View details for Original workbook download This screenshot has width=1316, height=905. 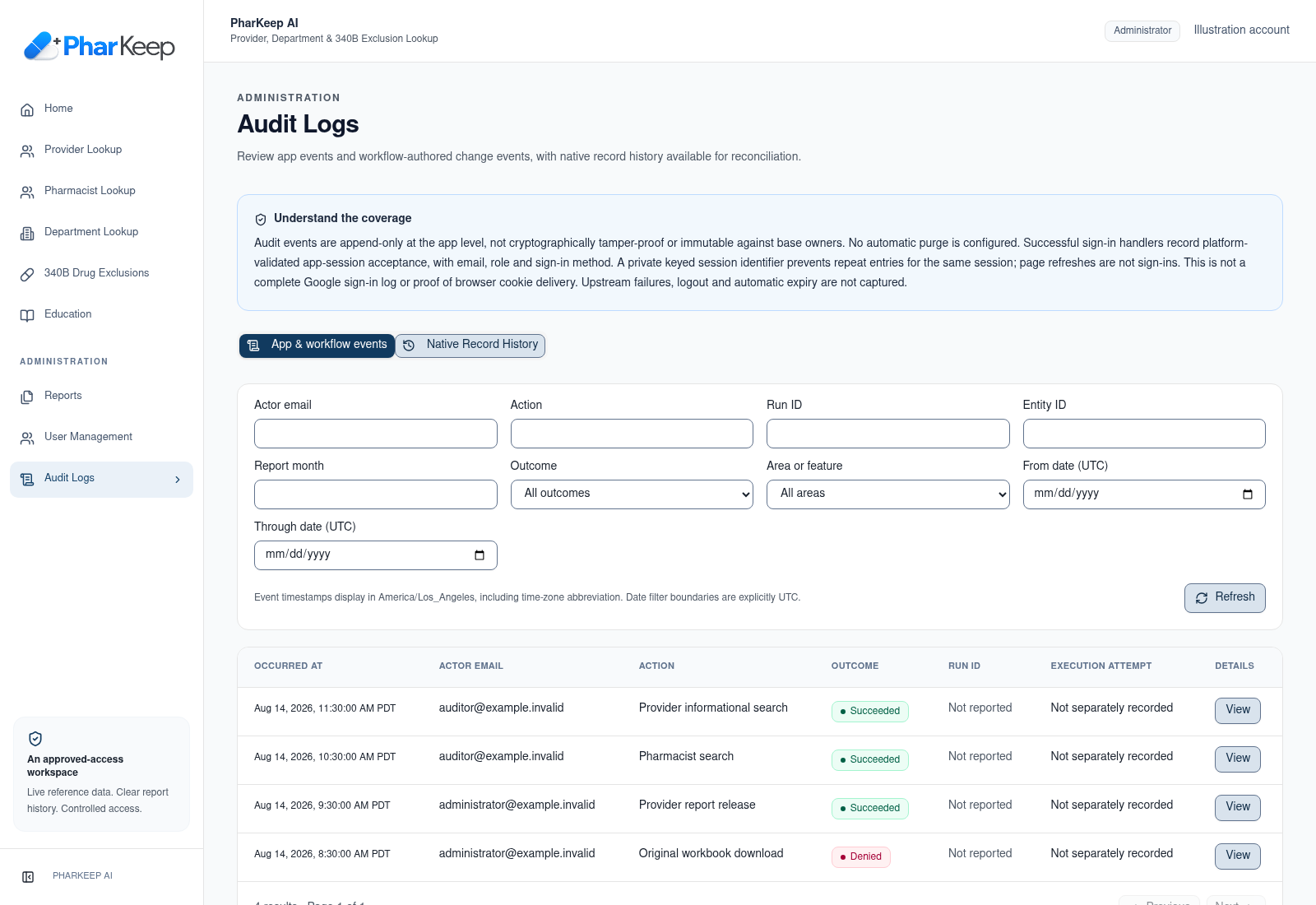coord(1237,856)
